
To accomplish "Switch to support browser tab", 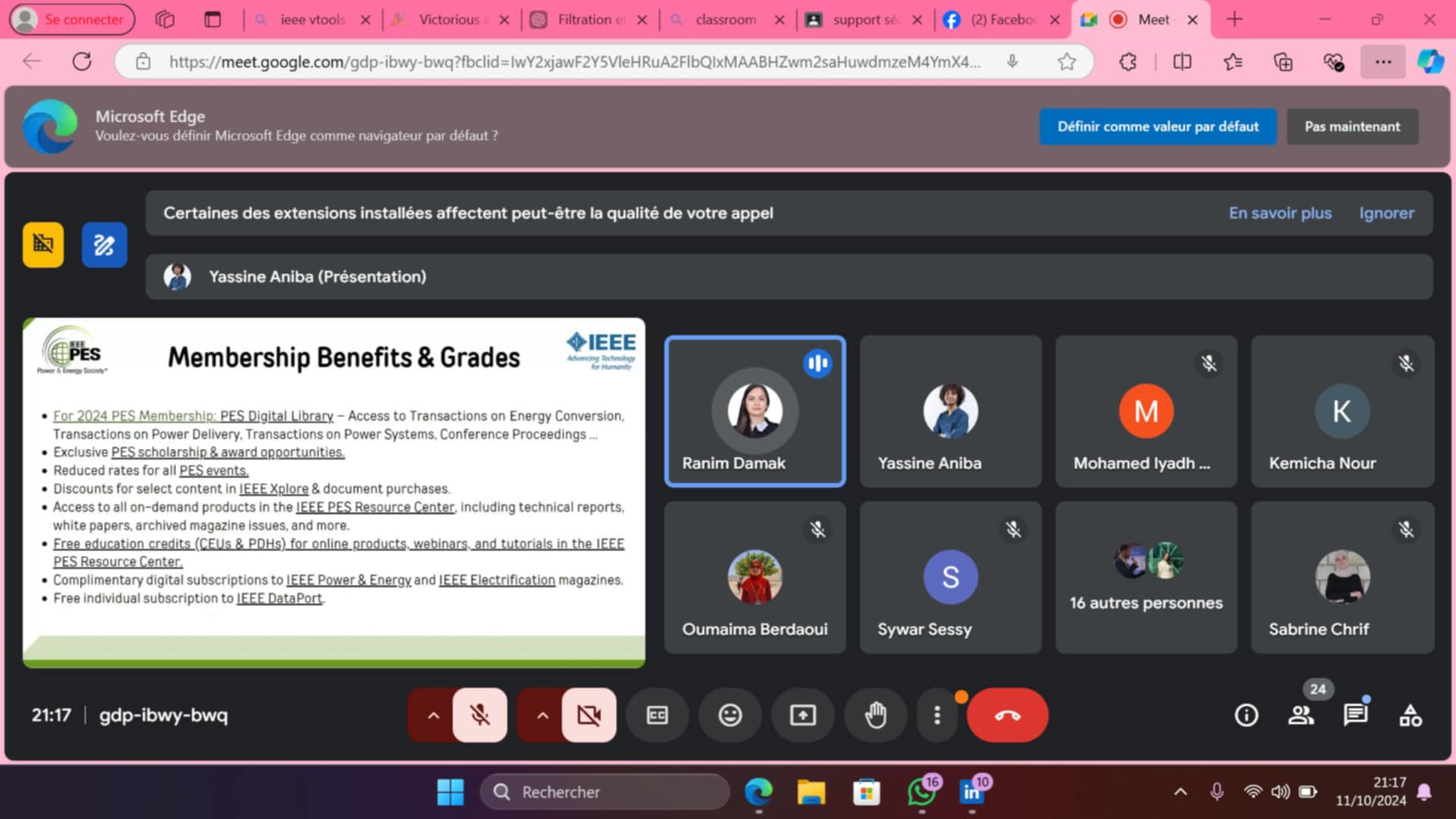I will (x=863, y=20).
